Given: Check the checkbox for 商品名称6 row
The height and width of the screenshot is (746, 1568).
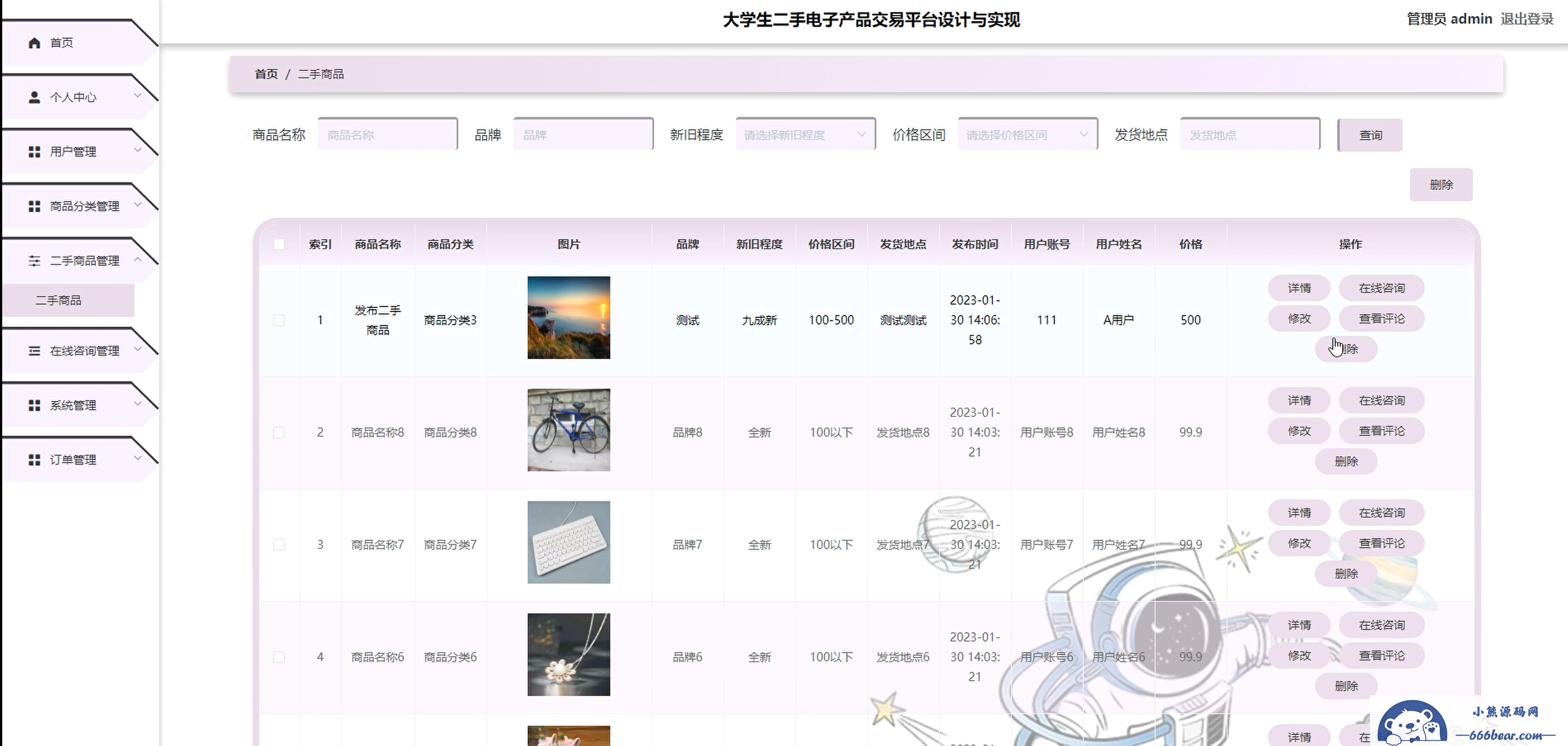Looking at the screenshot, I should click(x=279, y=657).
